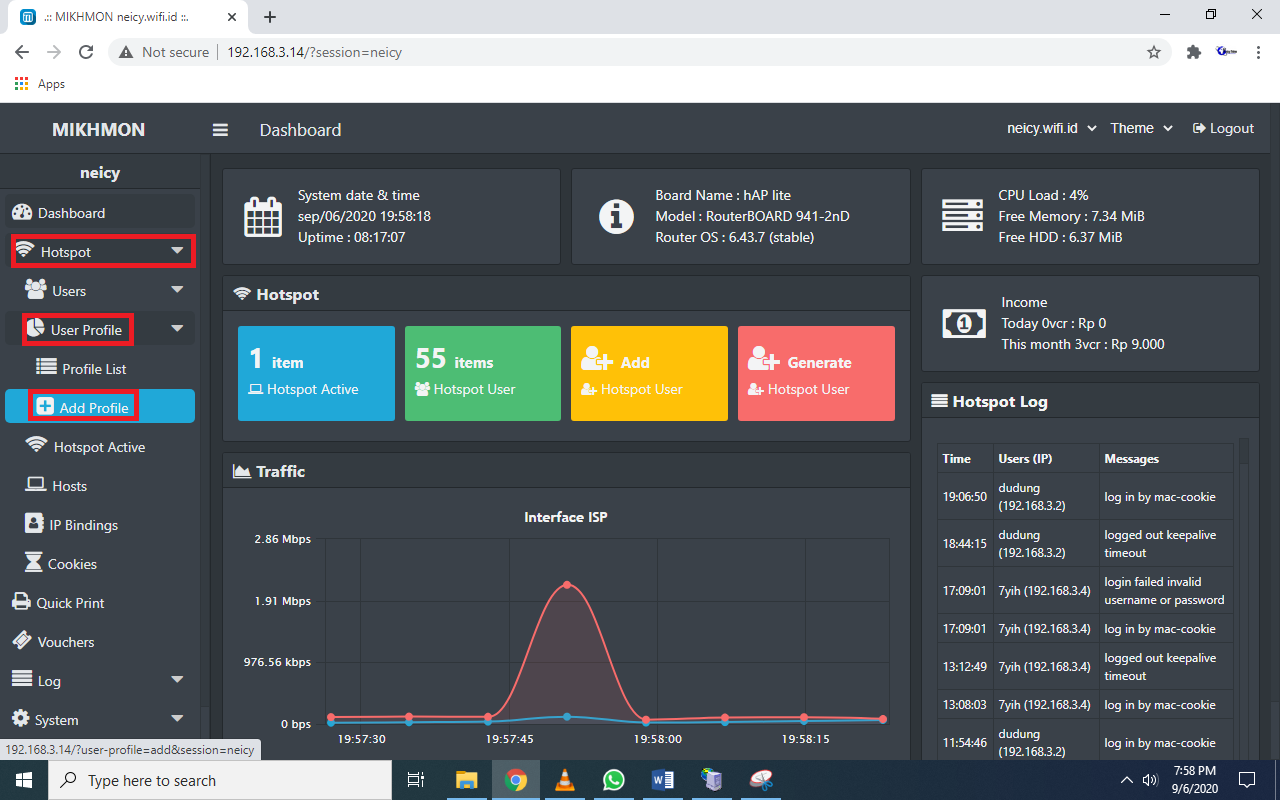Select Add Profile menu item

100,407
